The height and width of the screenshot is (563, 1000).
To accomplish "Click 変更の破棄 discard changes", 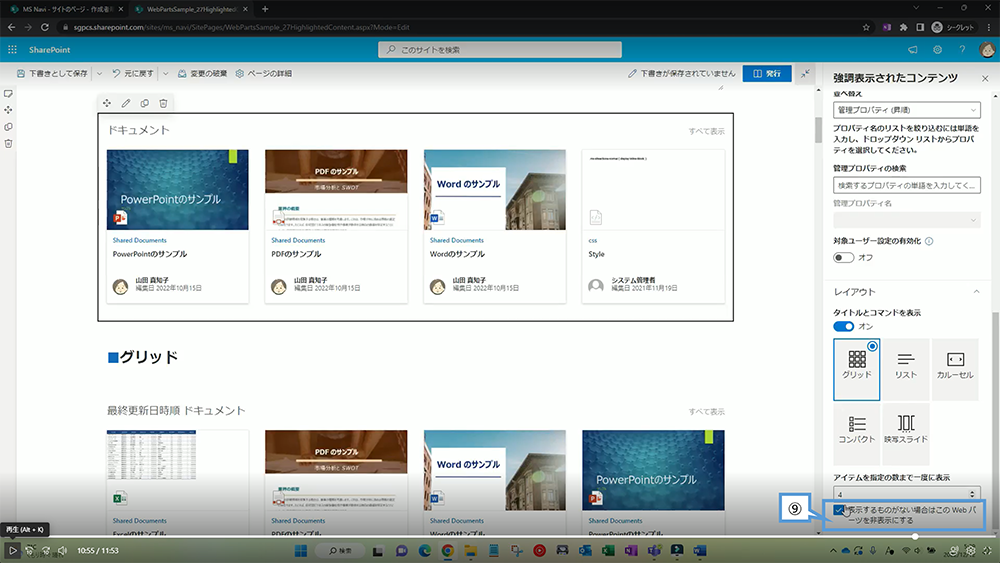I will tap(202, 73).
